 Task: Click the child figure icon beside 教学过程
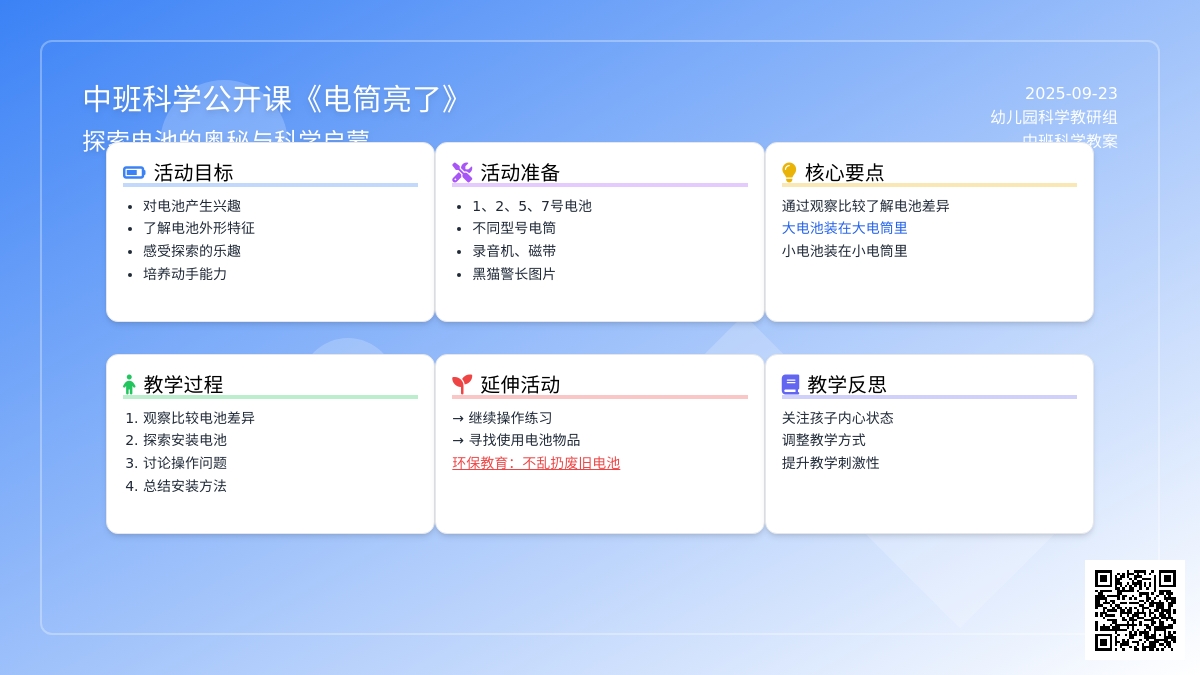129,385
